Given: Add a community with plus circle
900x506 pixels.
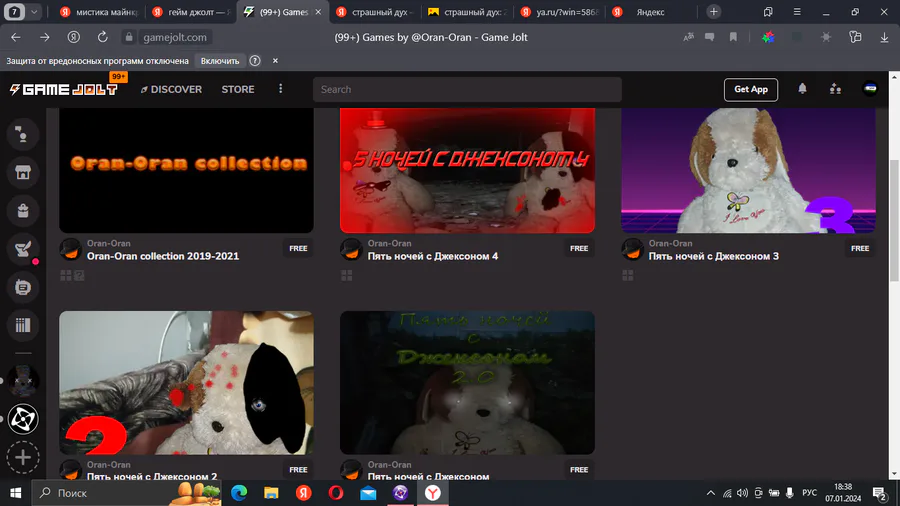Looking at the screenshot, I should coord(23,457).
